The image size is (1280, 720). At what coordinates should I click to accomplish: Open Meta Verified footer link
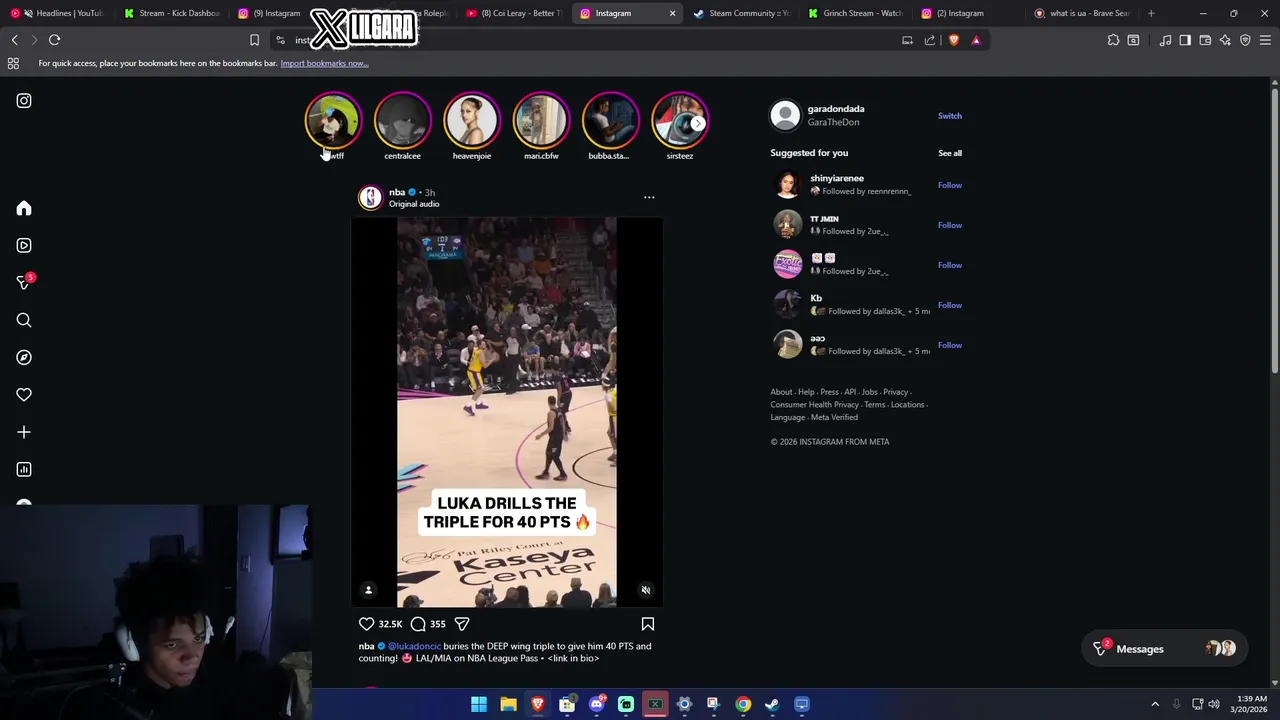(834, 417)
